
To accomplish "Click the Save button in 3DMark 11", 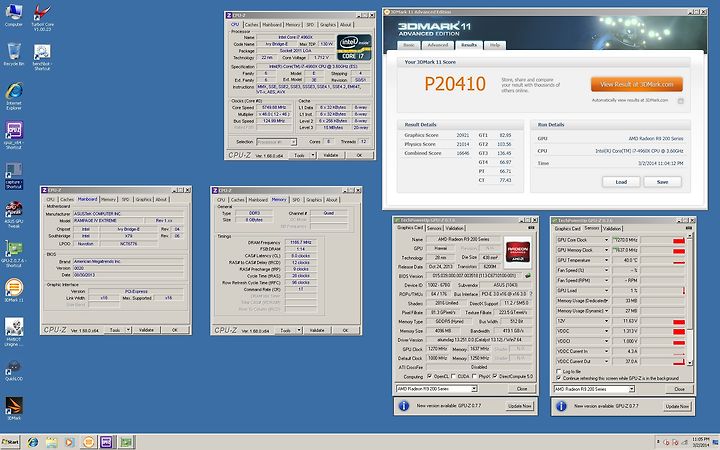I will coord(662,182).
